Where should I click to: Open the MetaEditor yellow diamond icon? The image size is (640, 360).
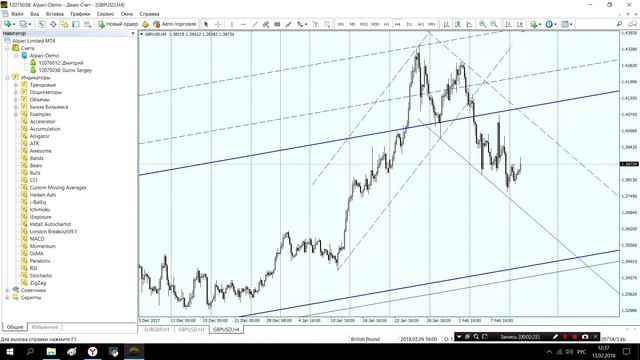[145, 24]
